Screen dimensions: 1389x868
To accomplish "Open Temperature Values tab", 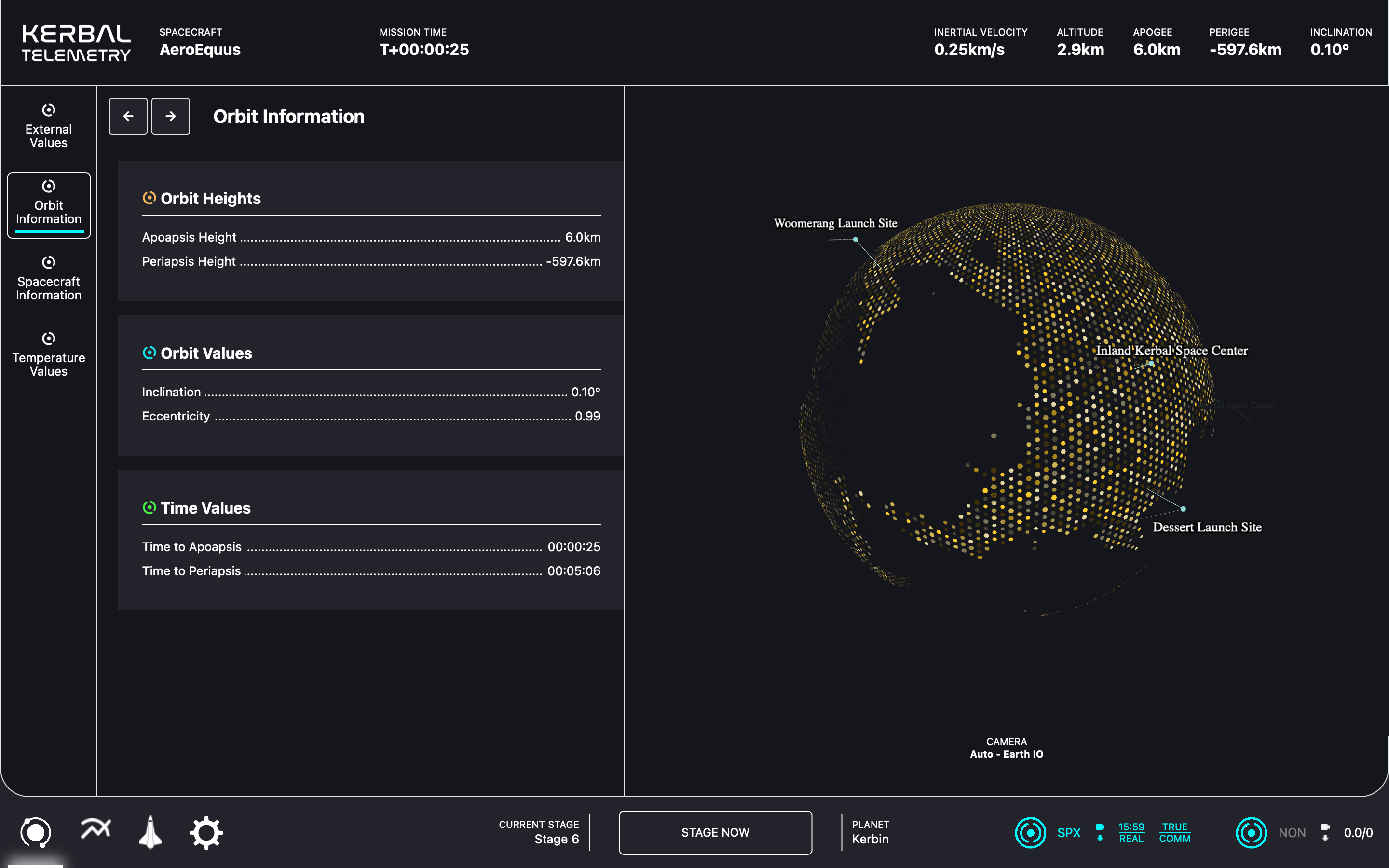I will [x=49, y=356].
